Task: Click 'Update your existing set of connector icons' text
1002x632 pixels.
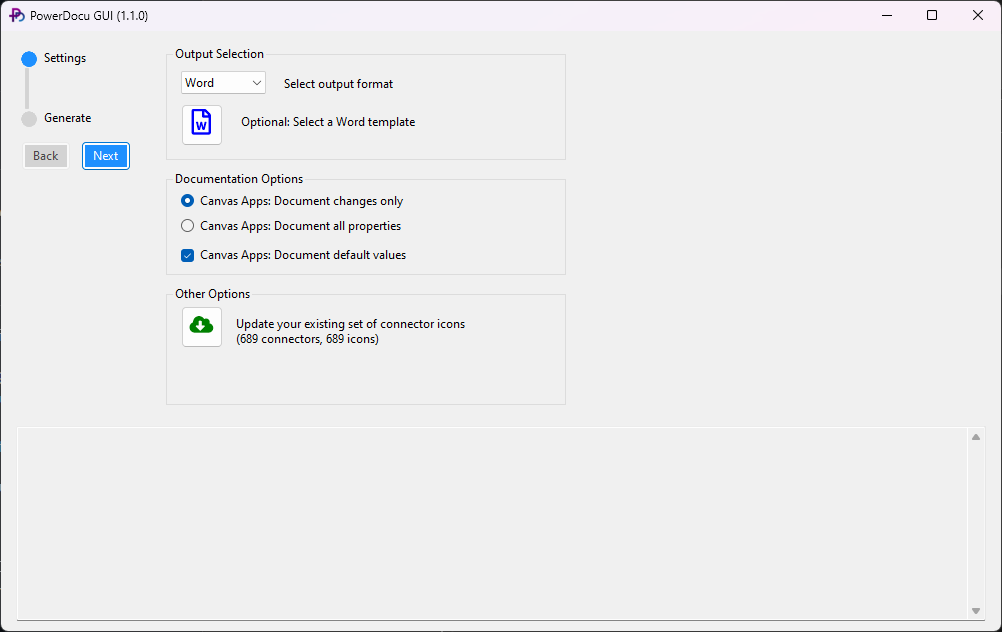Action: (x=350, y=324)
